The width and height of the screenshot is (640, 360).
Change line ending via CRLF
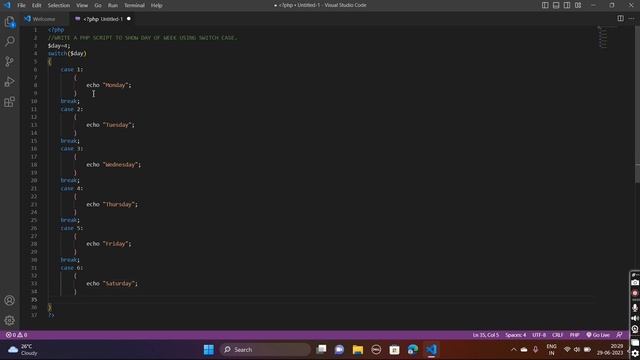[557, 335]
